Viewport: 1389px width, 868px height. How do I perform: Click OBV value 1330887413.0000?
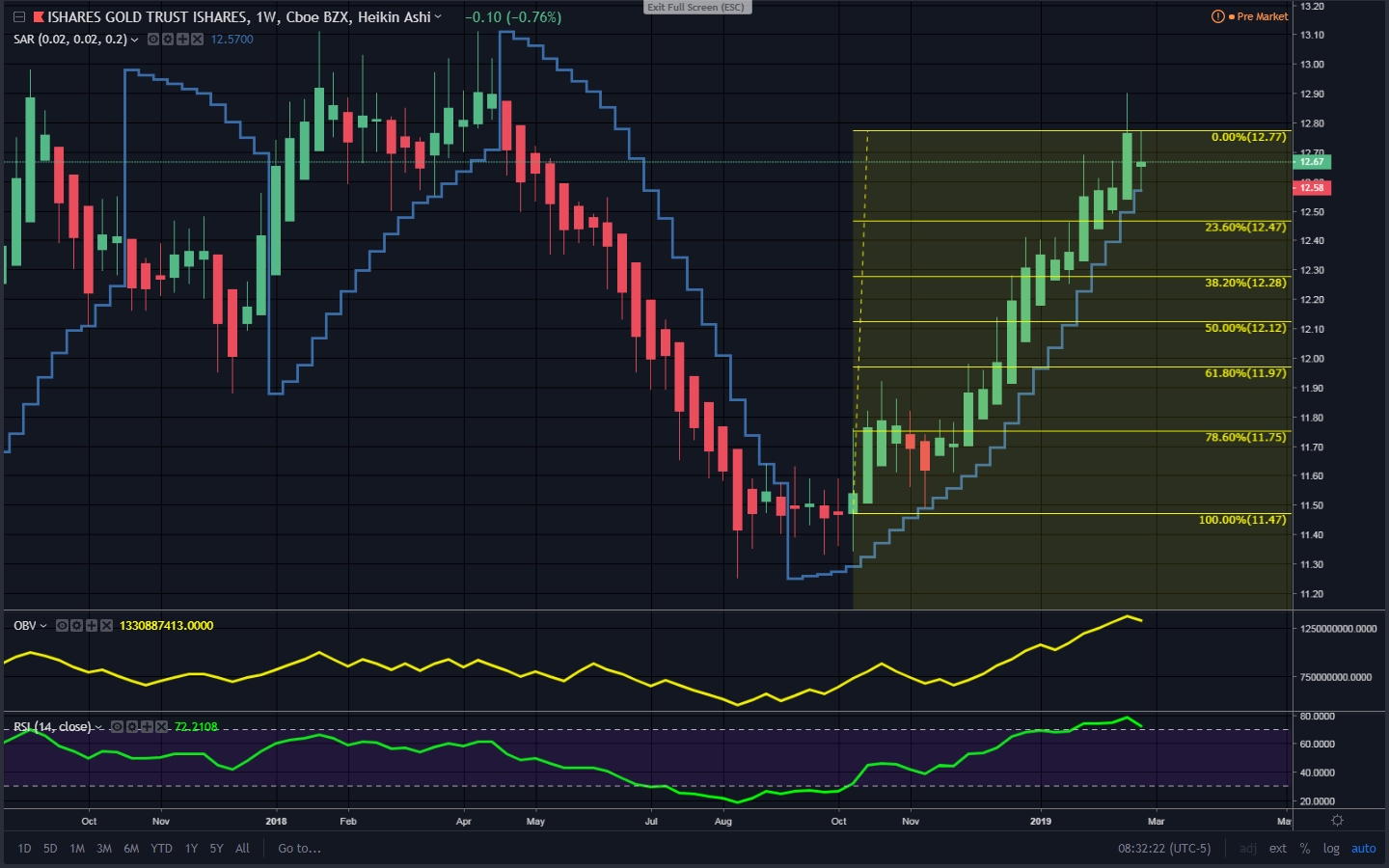[x=166, y=626]
